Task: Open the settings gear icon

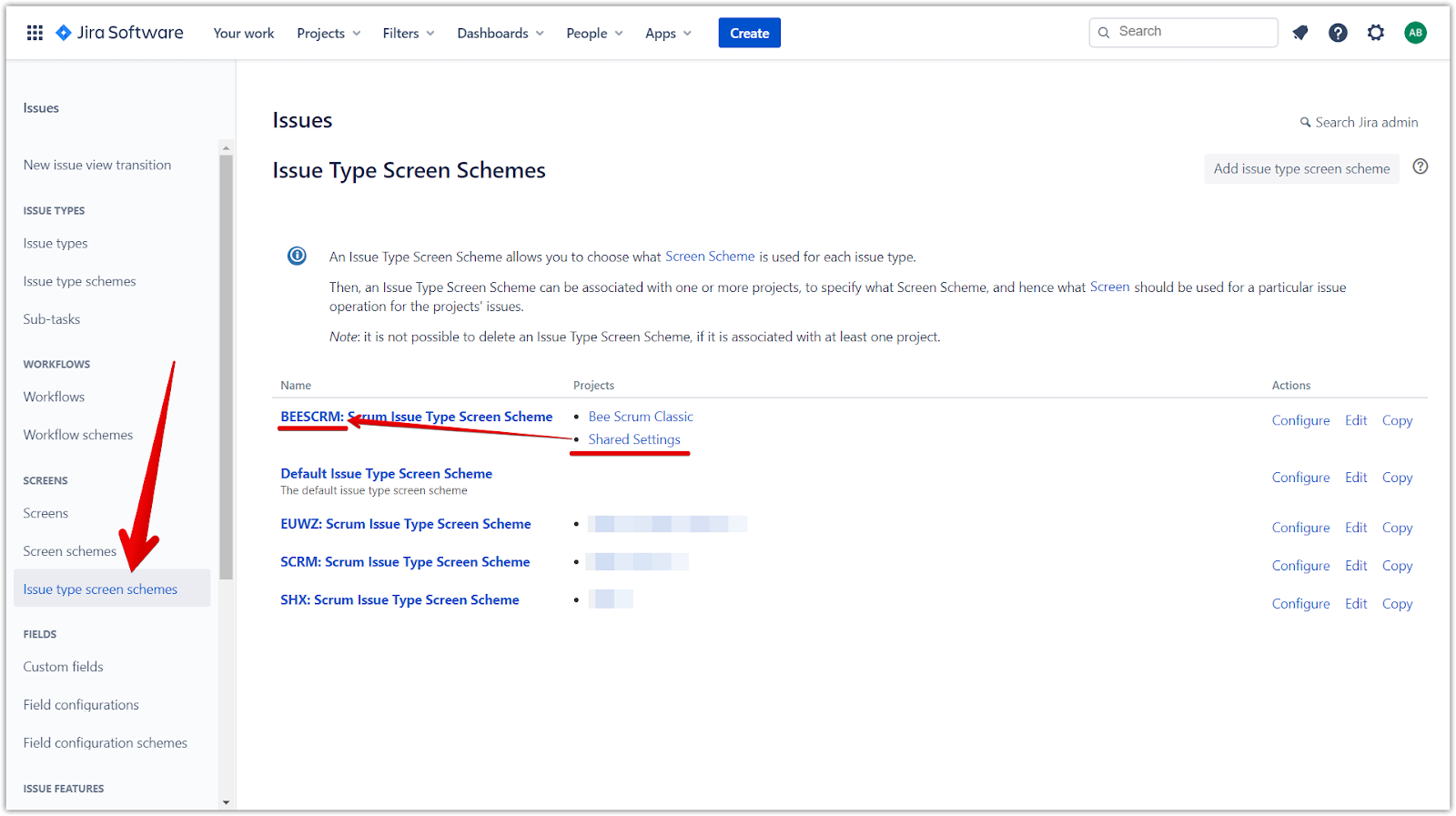Action: click(1376, 33)
